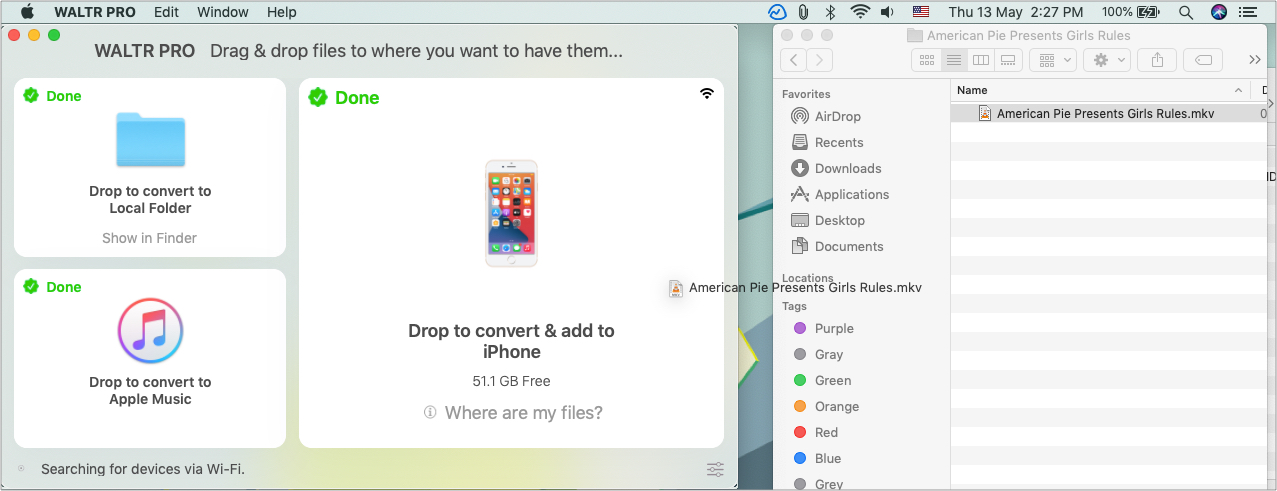Viewport: 1277px width, 491px height.
Task: Click green Done checkmark on iPhone card
Action: [x=318, y=97]
